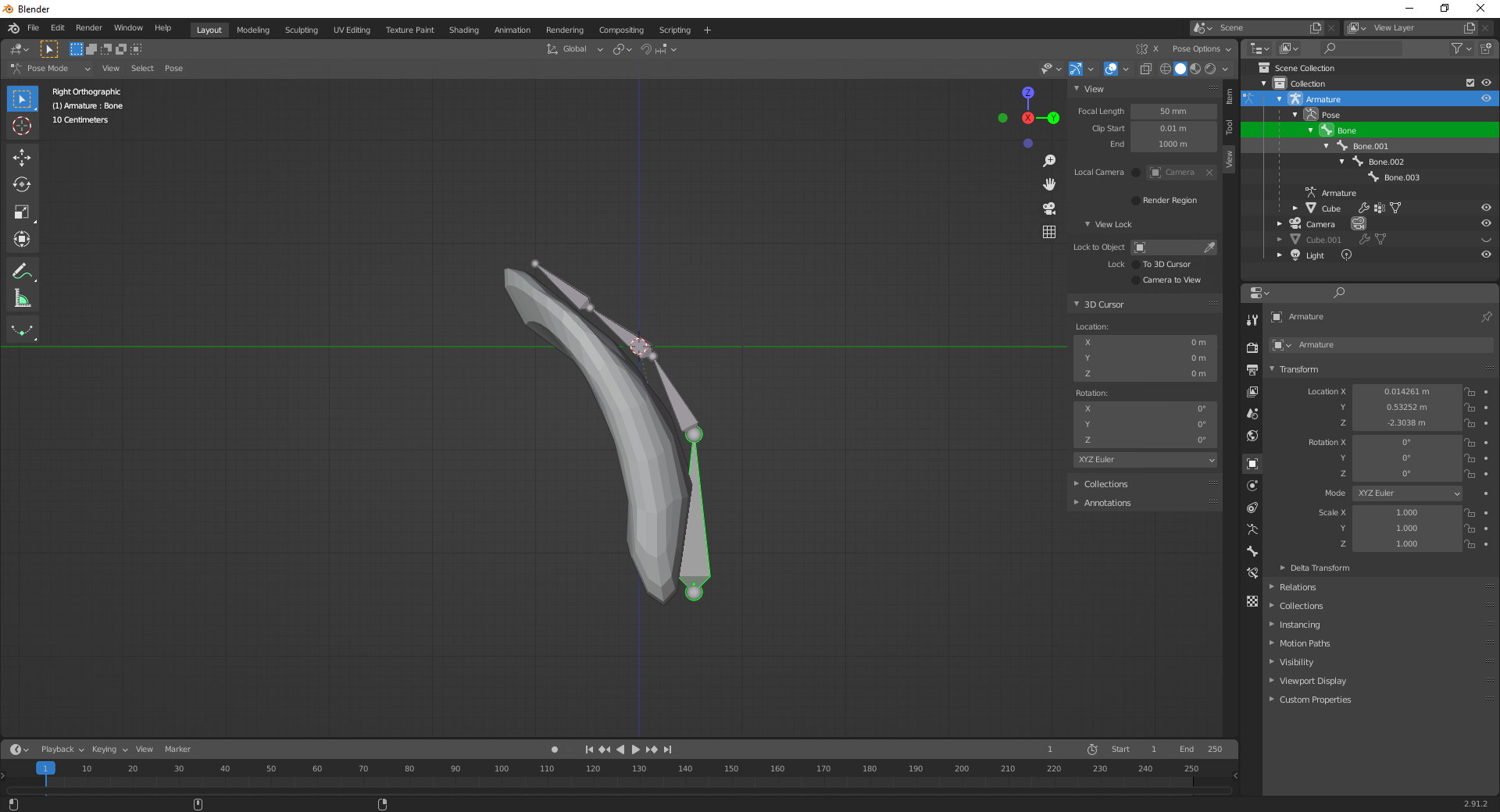This screenshot has height=812, width=1500.
Task: Enable Lock To 3D Cursor option
Action: (x=1136, y=265)
